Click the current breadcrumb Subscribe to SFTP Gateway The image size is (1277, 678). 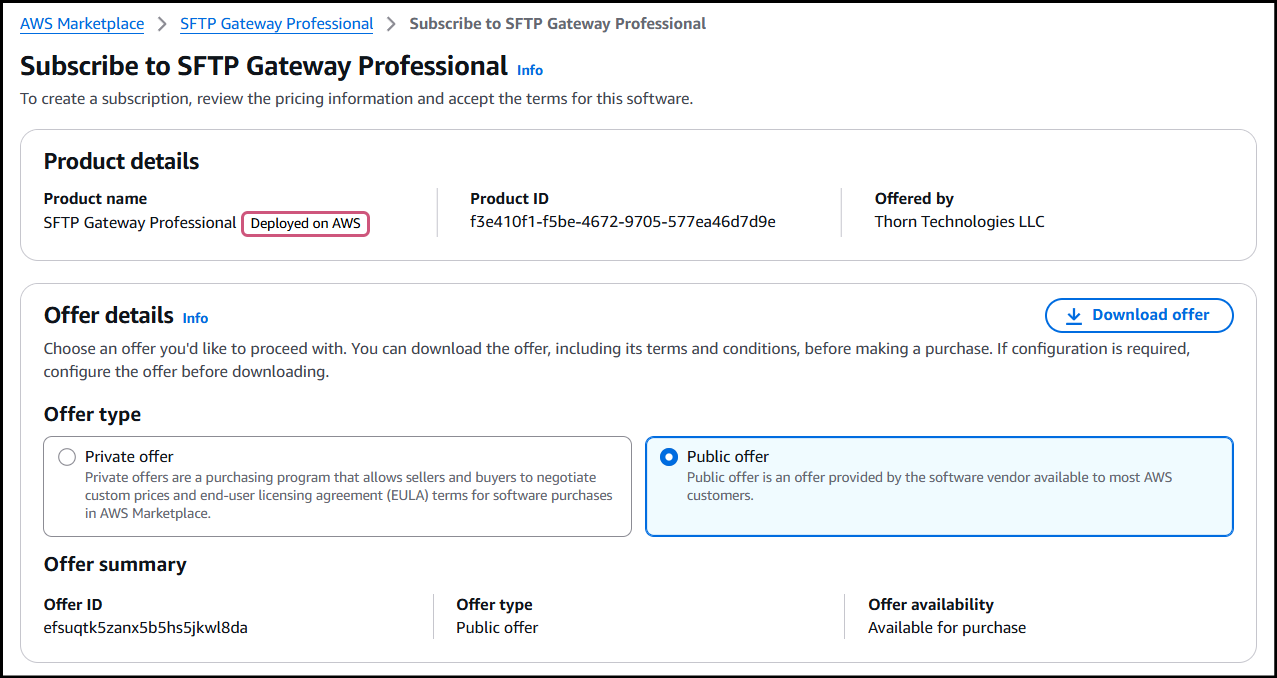click(557, 23)
